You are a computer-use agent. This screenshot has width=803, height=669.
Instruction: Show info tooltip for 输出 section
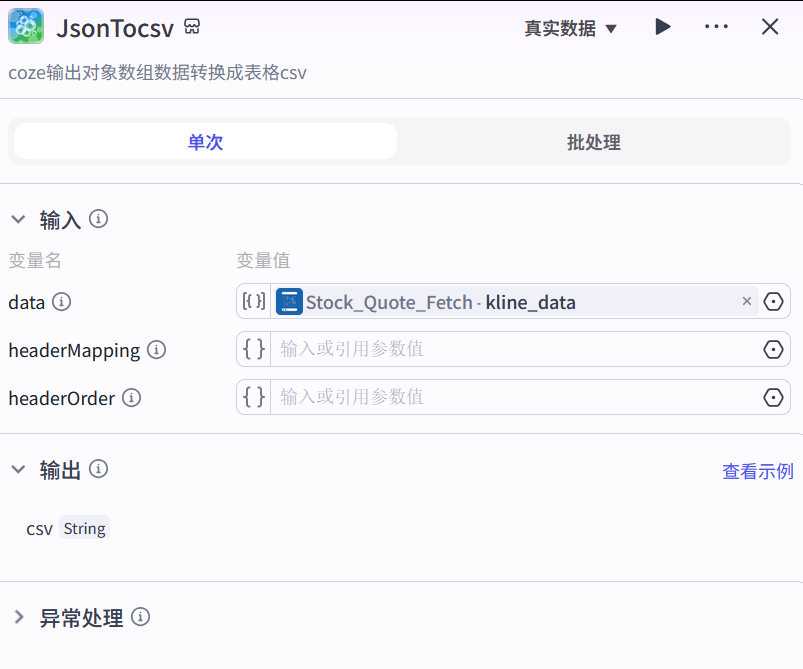click(98, 468)
